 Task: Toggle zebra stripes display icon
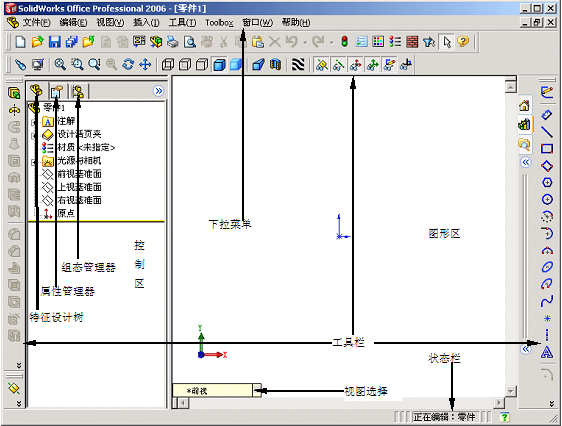(298, 64)
